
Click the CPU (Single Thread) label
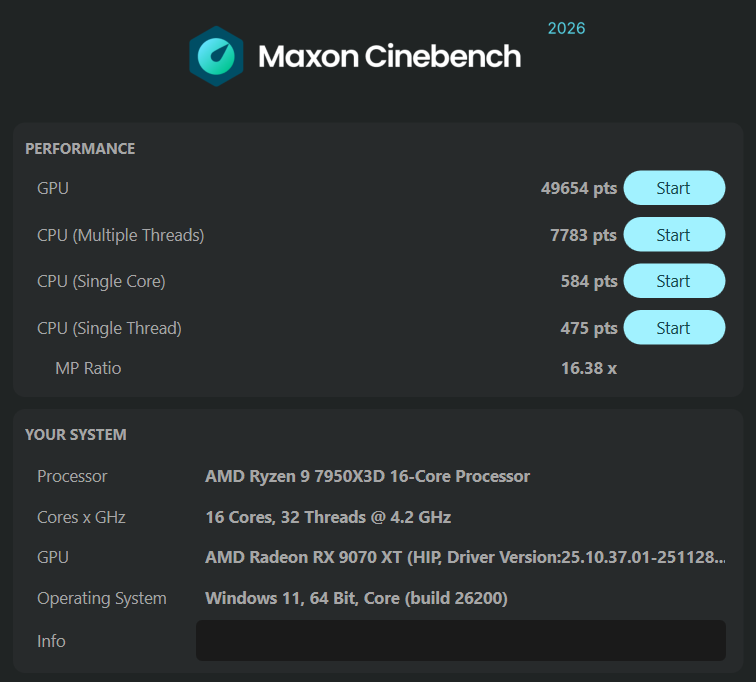(x=109, y=328)
